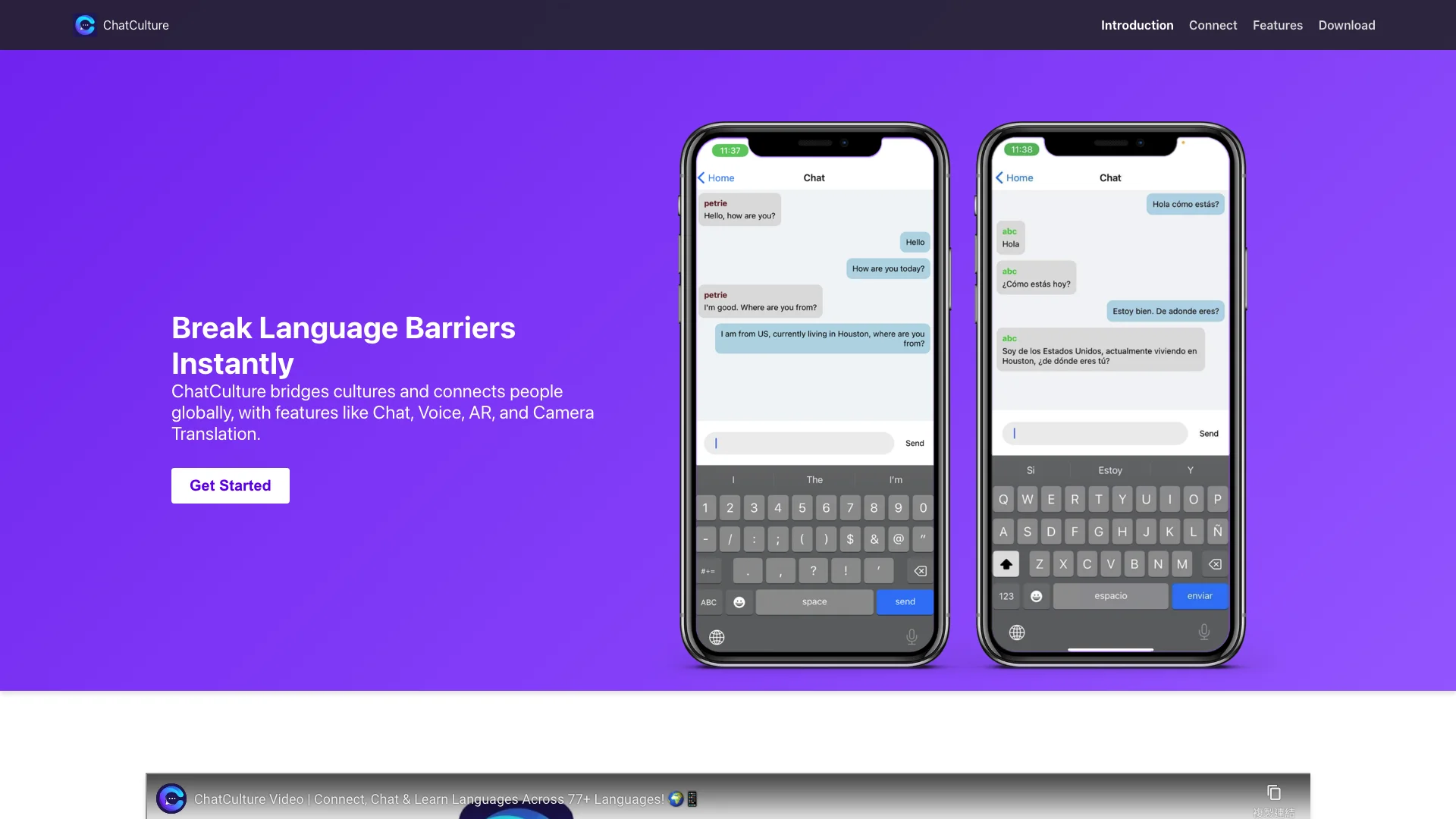This screenshot has width=1456, height=819.
Task: Click the Download navigation link
Action: (x=1347, y=24)
